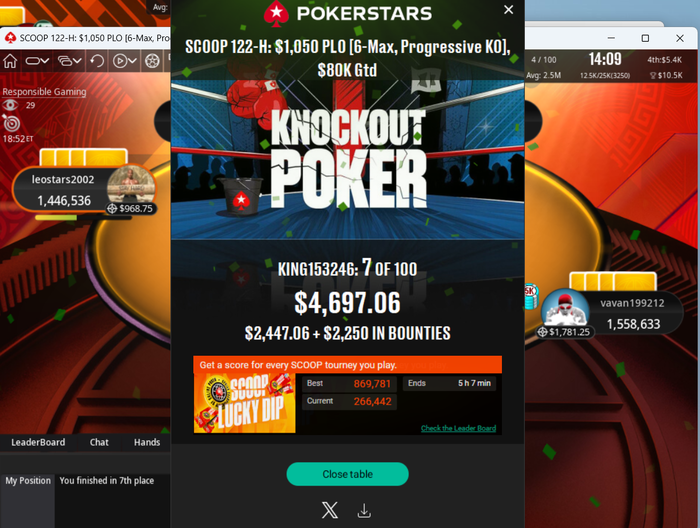Open the Hands tab
The height and width of the screenshot is (528, 700).
(x=147, y=442)
